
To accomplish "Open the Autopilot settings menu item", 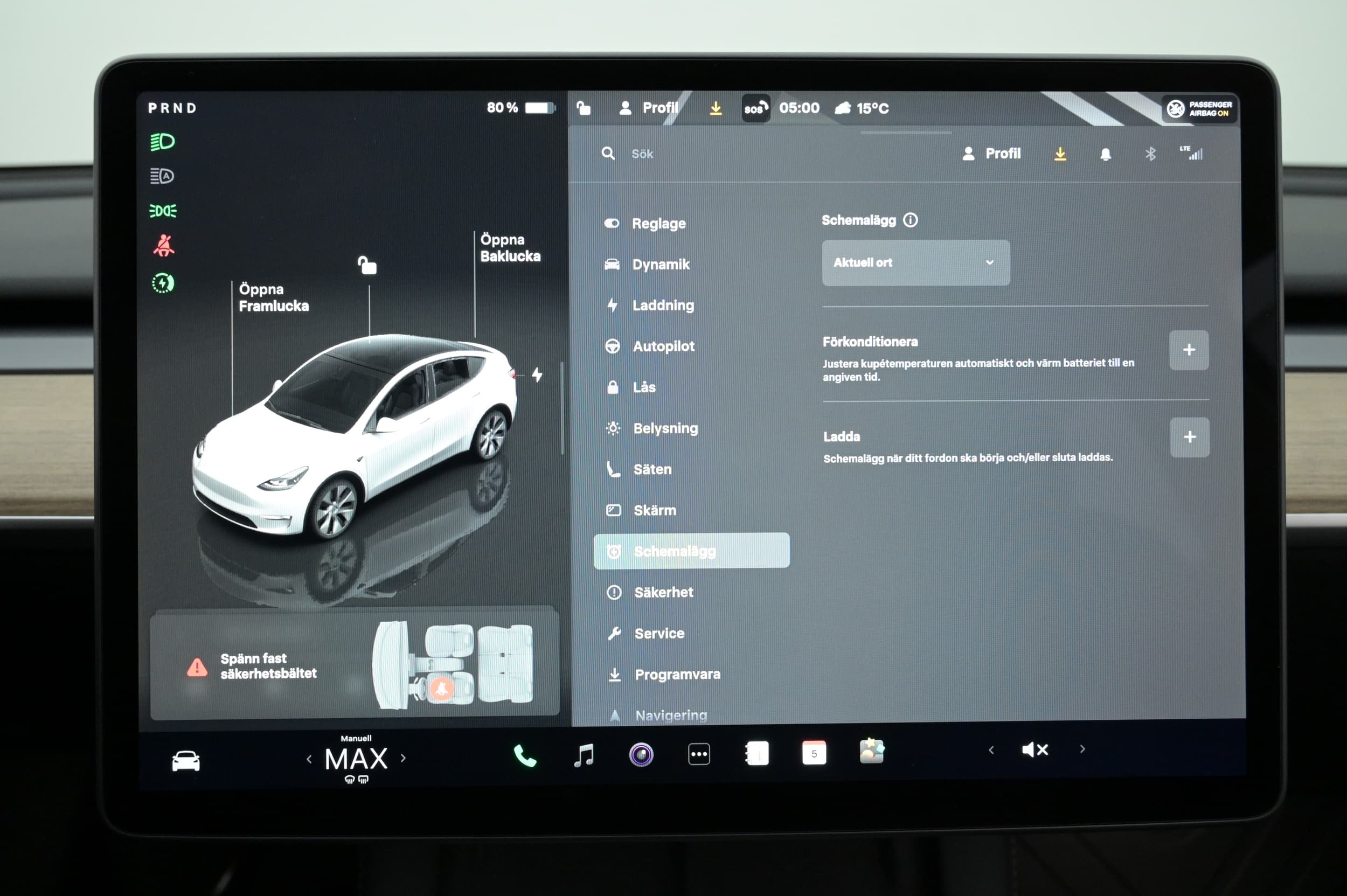I will pyautogui.click(x=663, y=346).
